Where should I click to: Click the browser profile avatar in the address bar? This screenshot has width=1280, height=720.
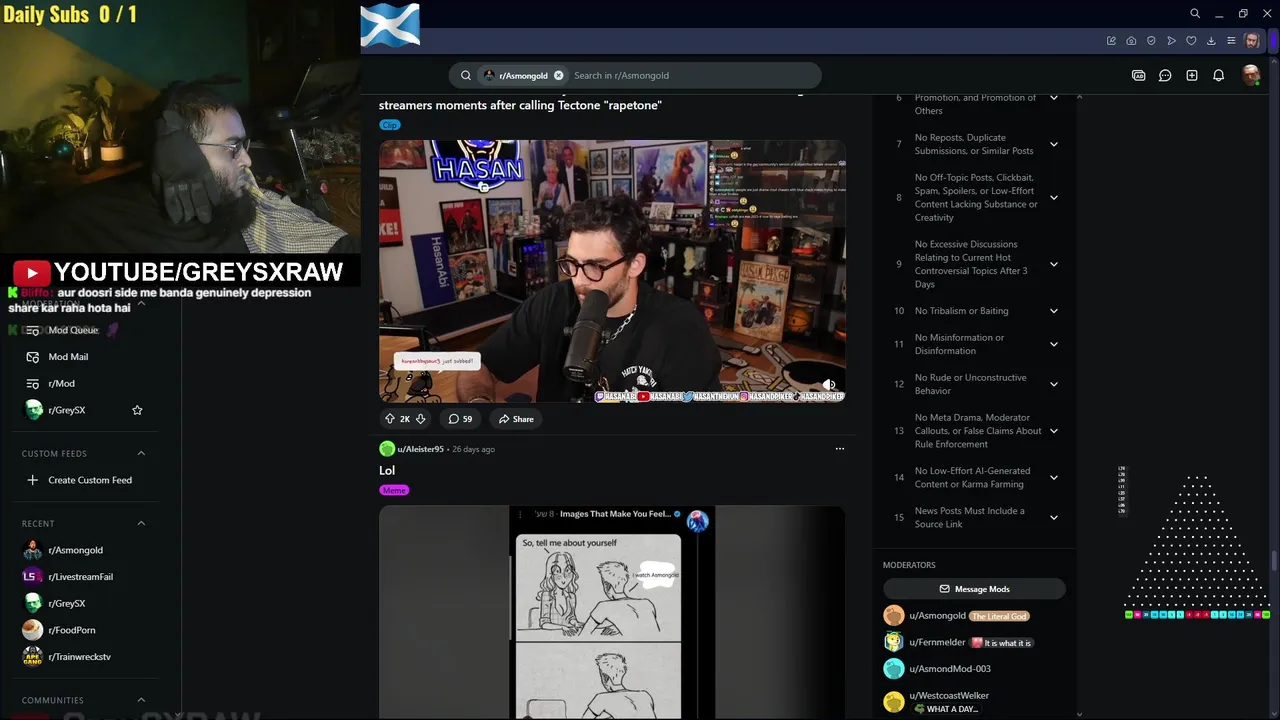click(1252, 41)
